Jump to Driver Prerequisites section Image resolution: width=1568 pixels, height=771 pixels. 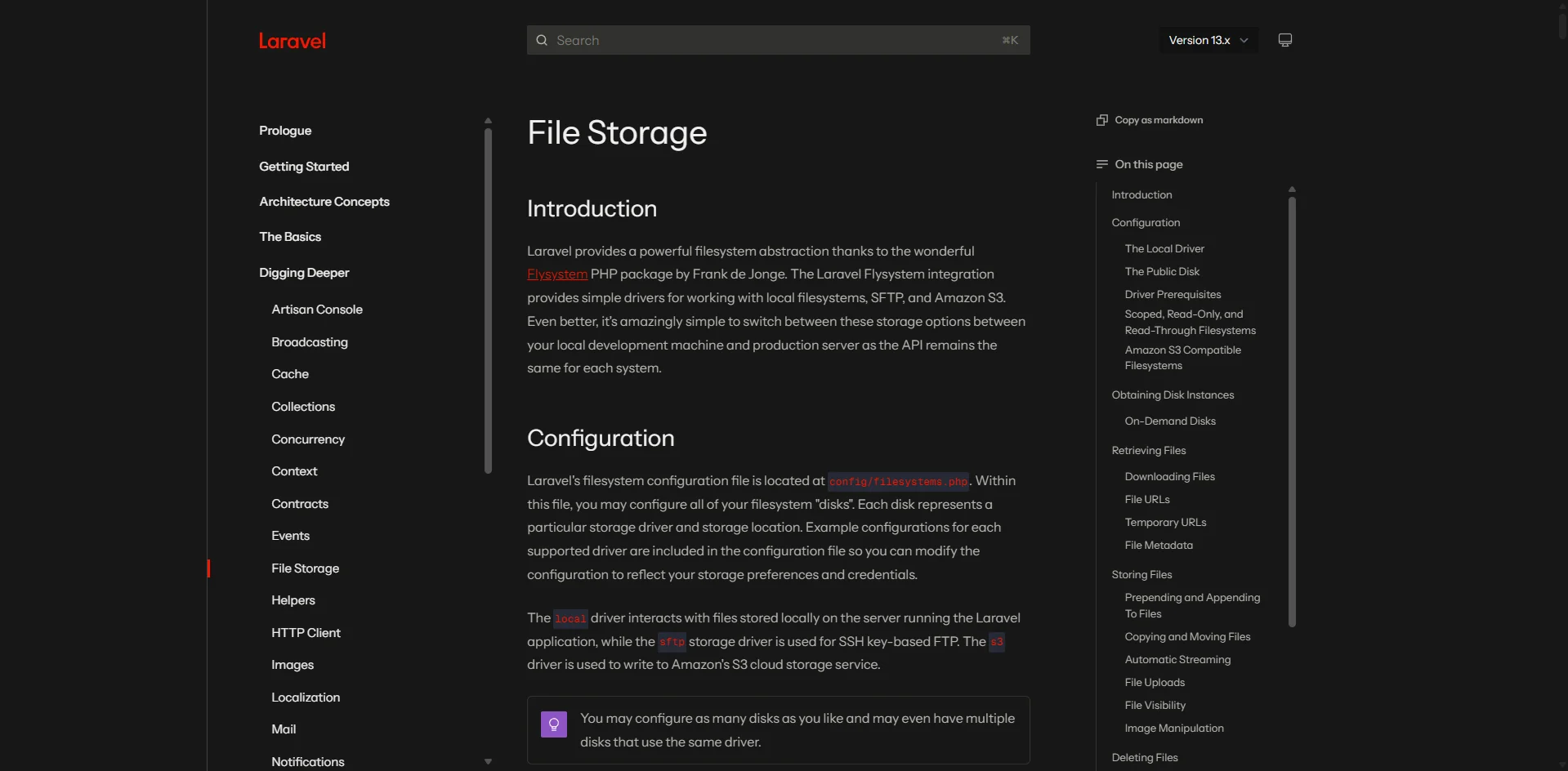coord(1173,295)
